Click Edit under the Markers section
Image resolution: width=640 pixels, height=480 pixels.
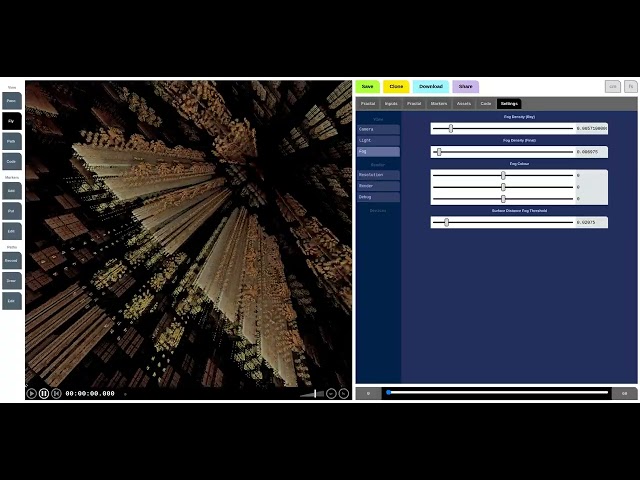[12, 231]
